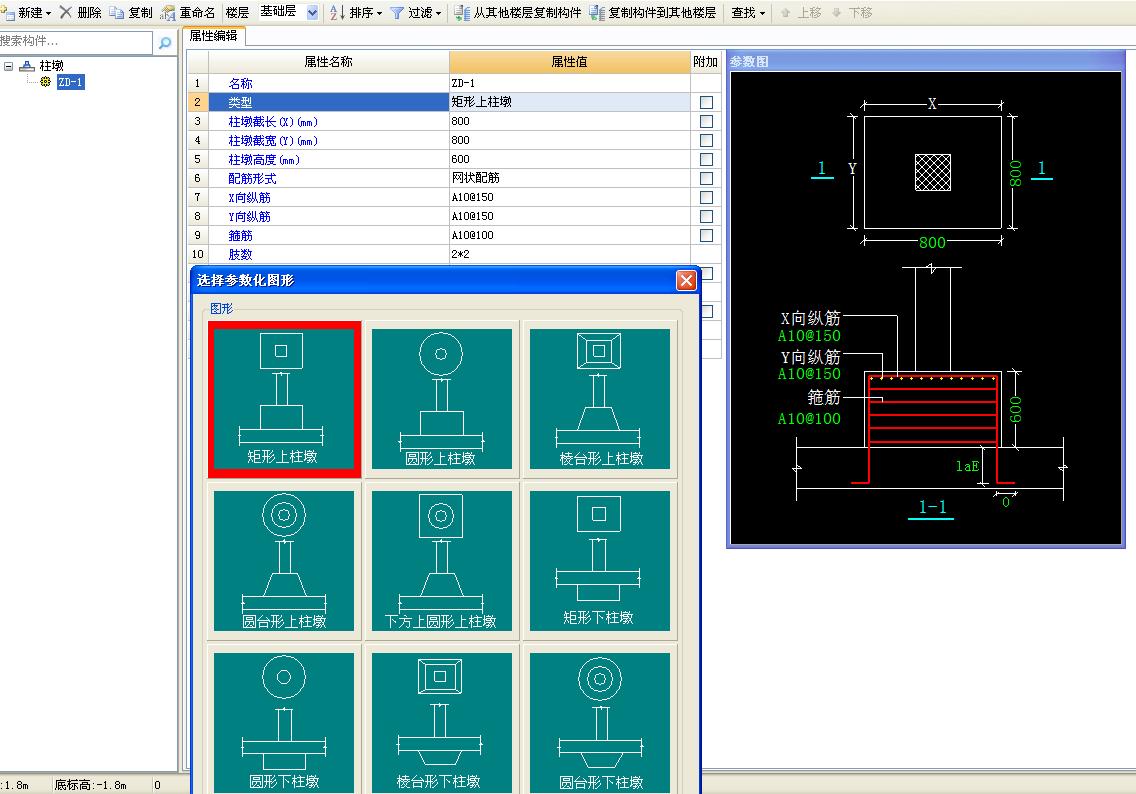The height and width of the screenshot is (794, 1136).
Task: Click the Y向纵筋 value A10@150 cell
Action: (569, 216)
